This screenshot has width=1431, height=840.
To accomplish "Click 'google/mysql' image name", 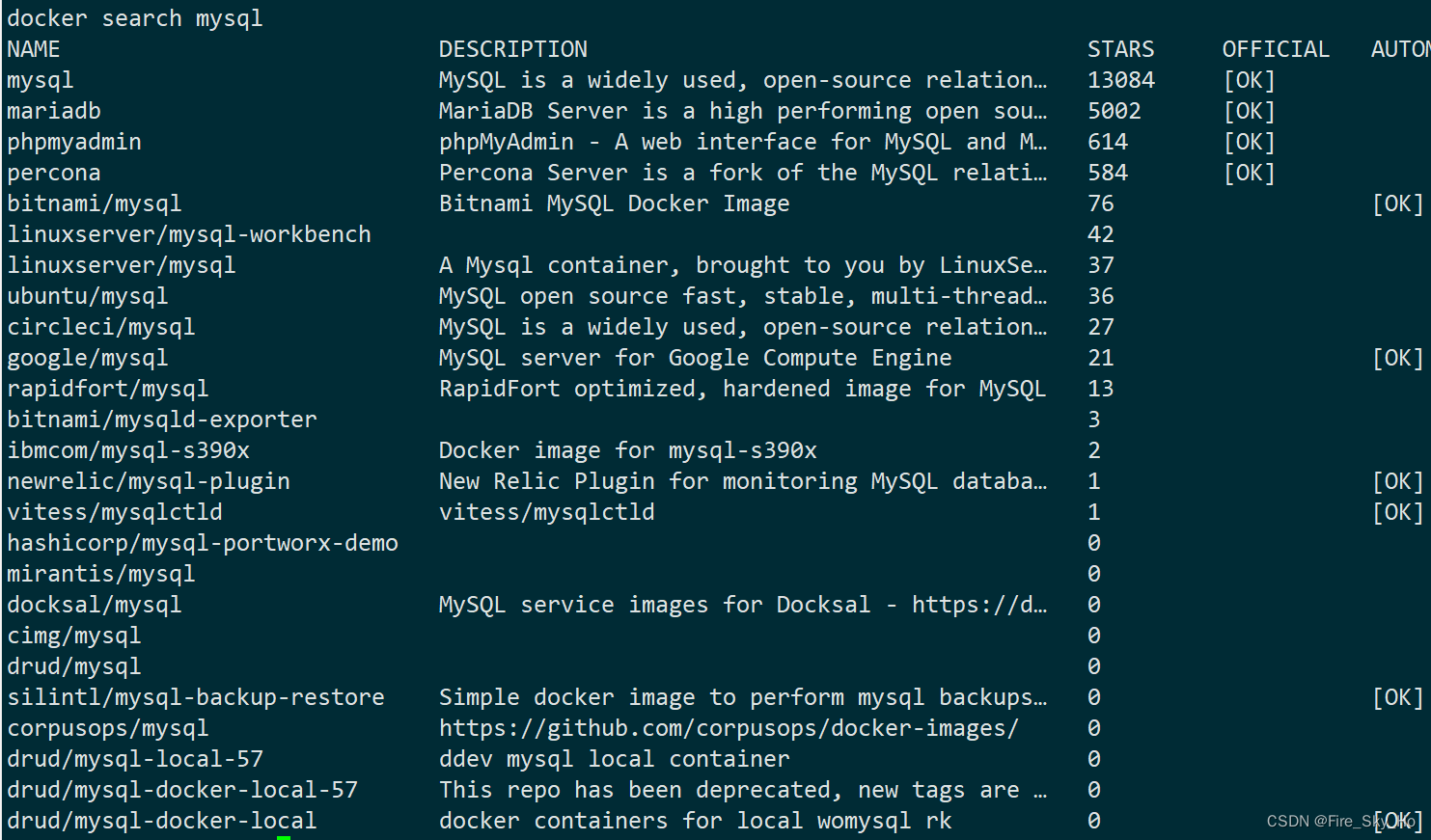I will (x=88, y=358).
